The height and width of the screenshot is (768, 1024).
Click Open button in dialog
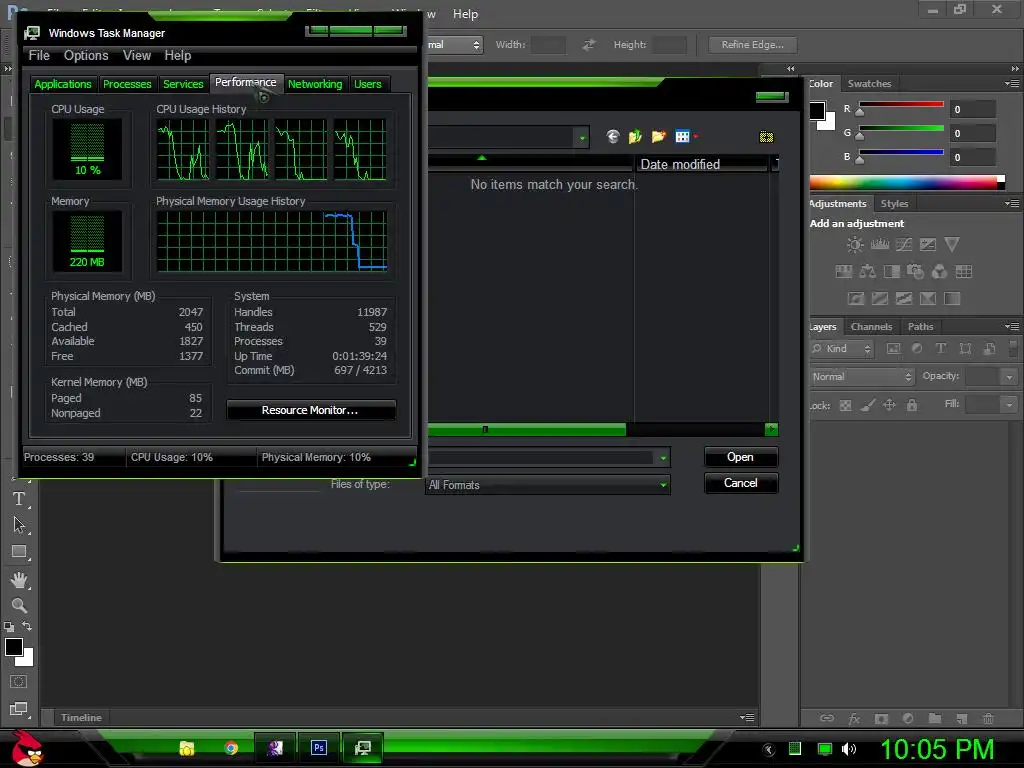point(741,457)
